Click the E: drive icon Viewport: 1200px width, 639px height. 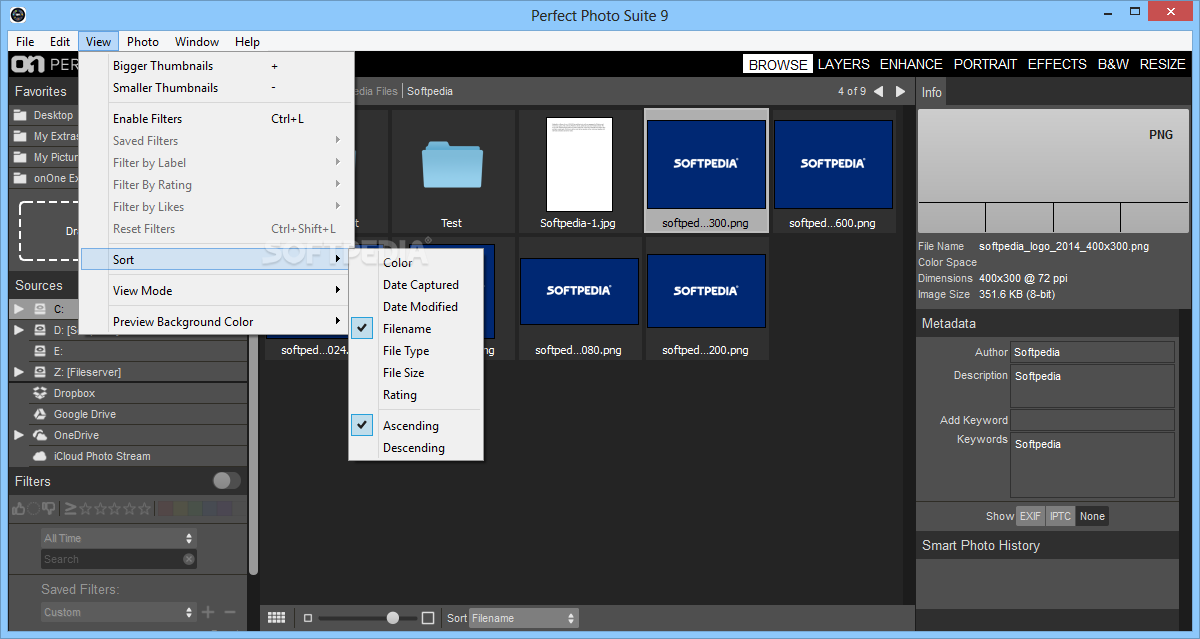tap(40, 351)
